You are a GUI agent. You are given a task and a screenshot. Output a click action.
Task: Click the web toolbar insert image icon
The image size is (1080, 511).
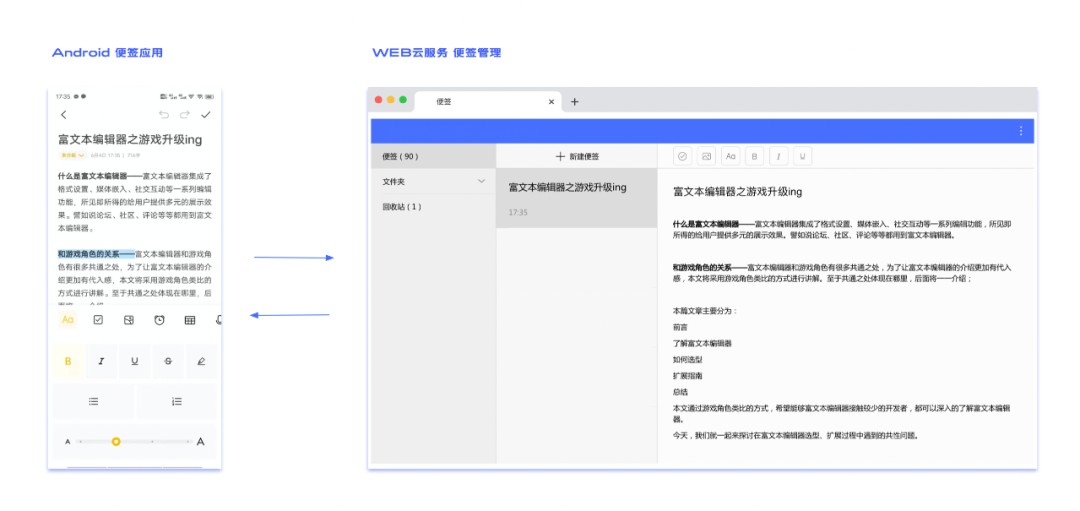click(706, 157)
